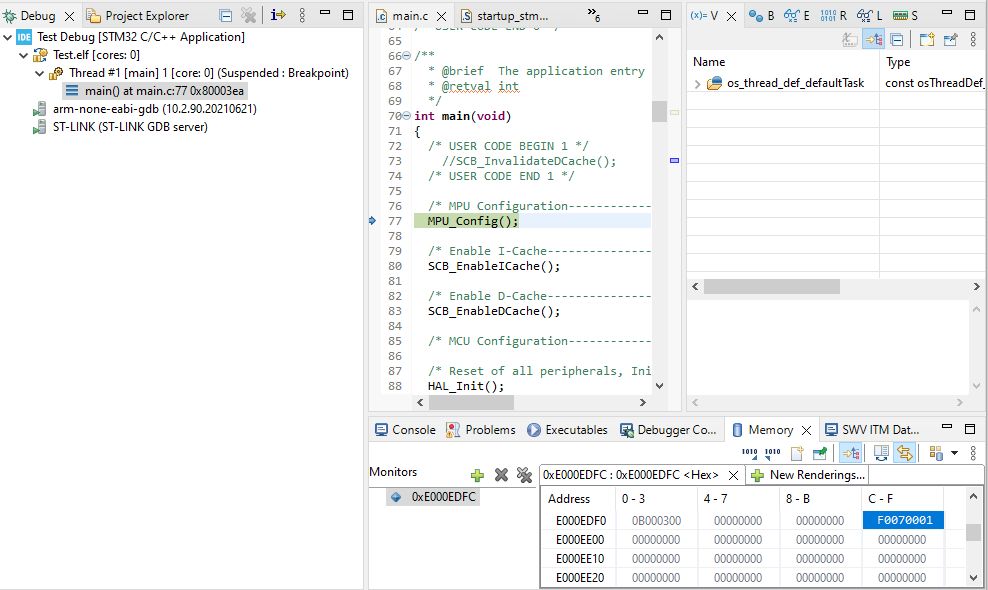
Task: Collapse all in Debug view
Action: (x=226, y=16)
